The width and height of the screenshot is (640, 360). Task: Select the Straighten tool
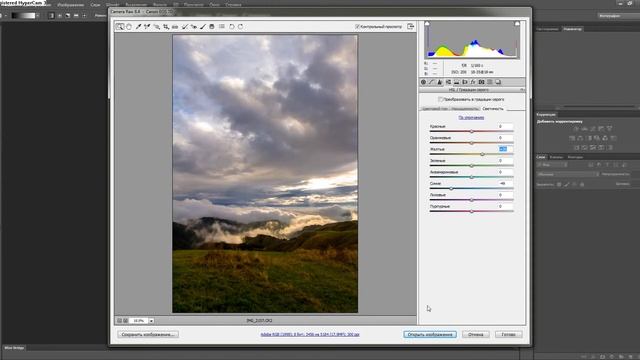tap(175, 27)
